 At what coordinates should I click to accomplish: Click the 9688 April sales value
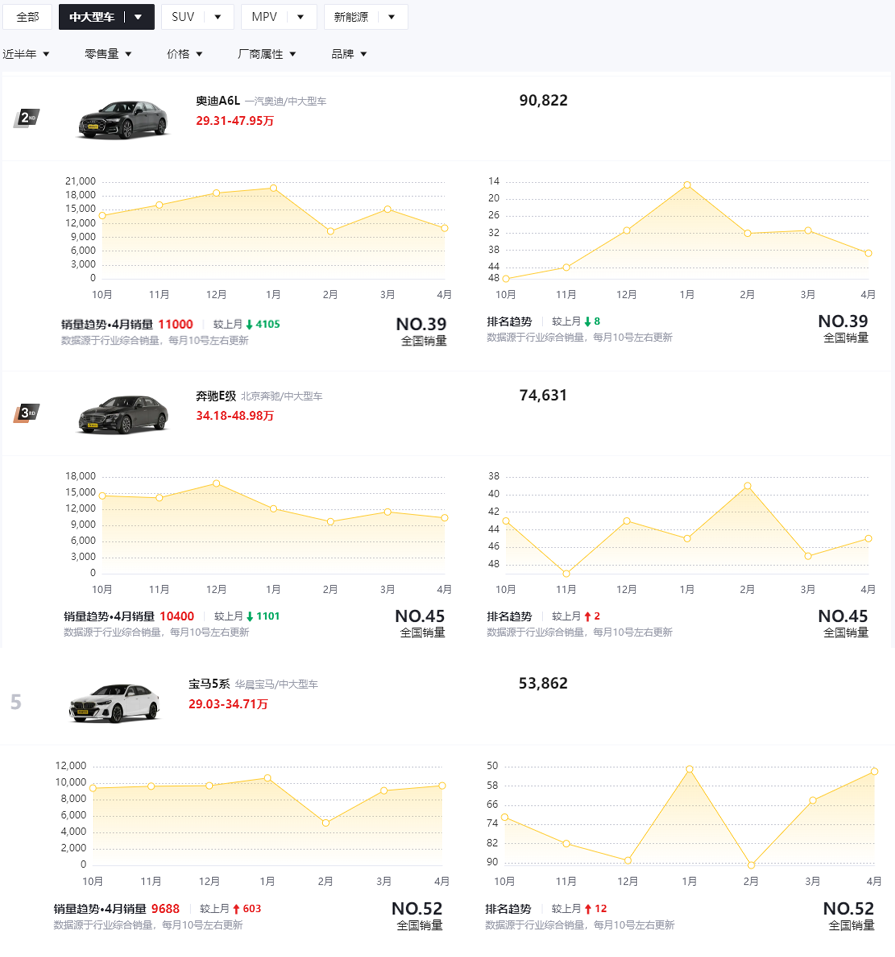point(165,909)
